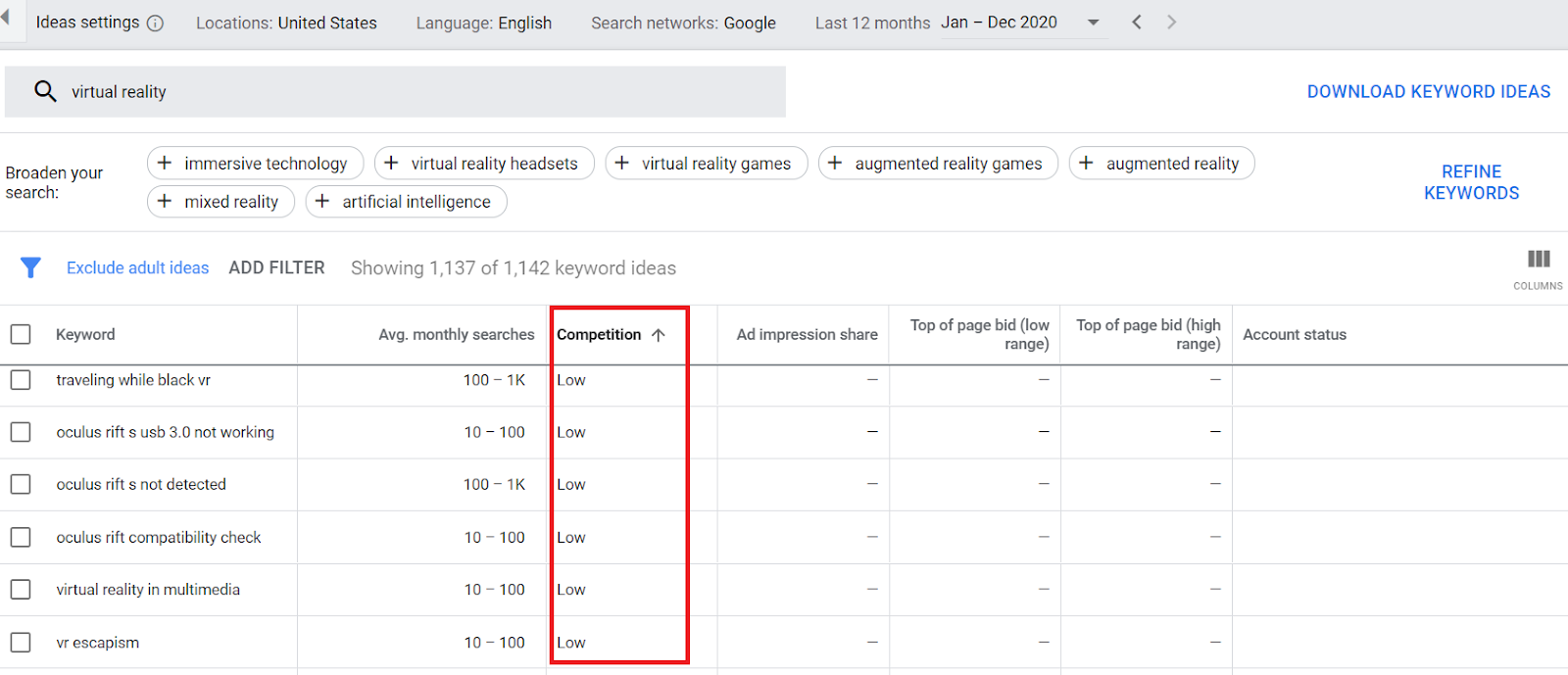Click the 'virtual reality' search field
This screenshot has width=1568, height=675.
tap(395, 91)
